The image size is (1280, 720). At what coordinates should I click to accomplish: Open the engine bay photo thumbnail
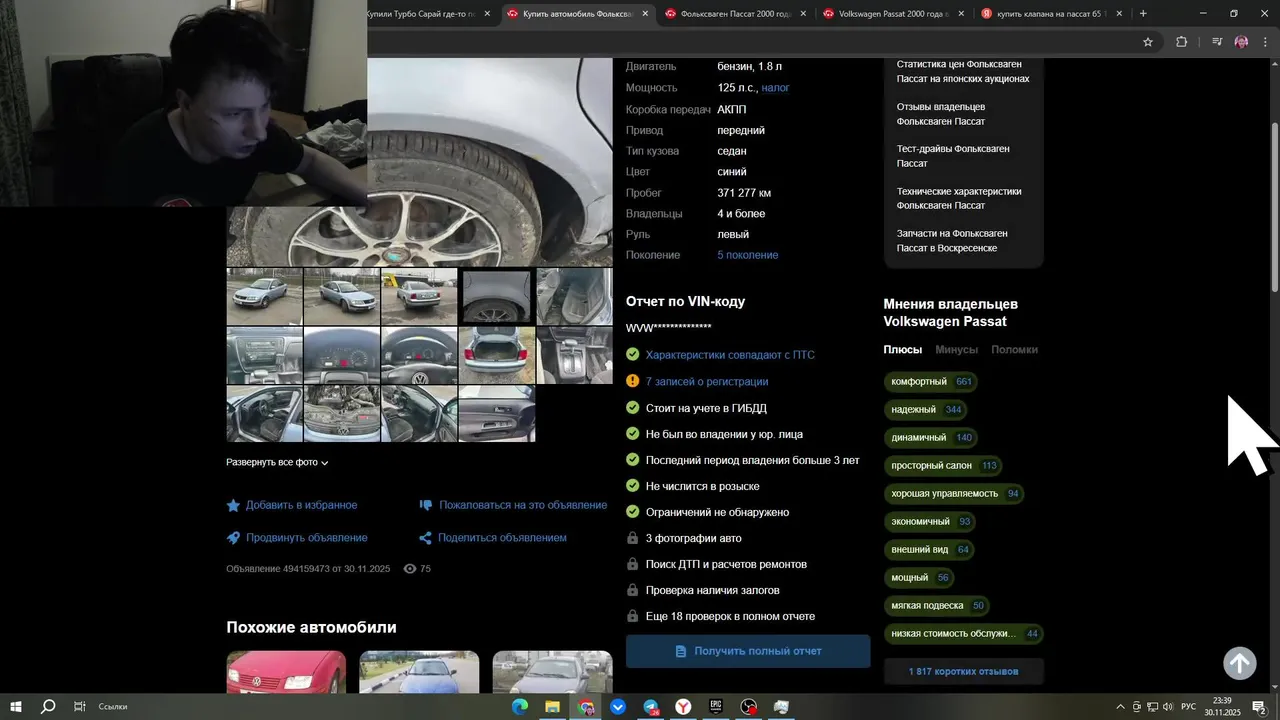342,413
